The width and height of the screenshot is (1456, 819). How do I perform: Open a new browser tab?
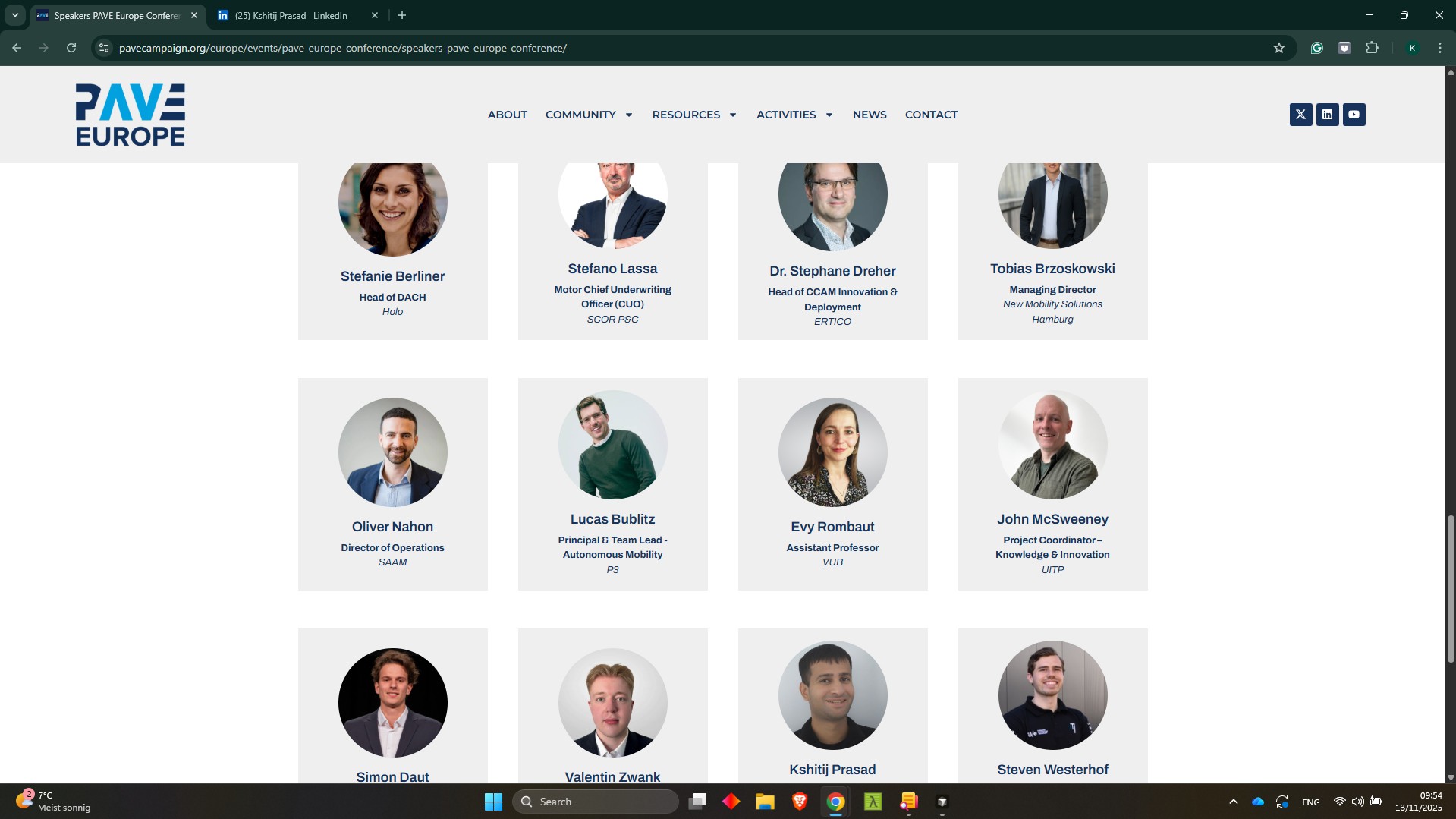(402, 15)
